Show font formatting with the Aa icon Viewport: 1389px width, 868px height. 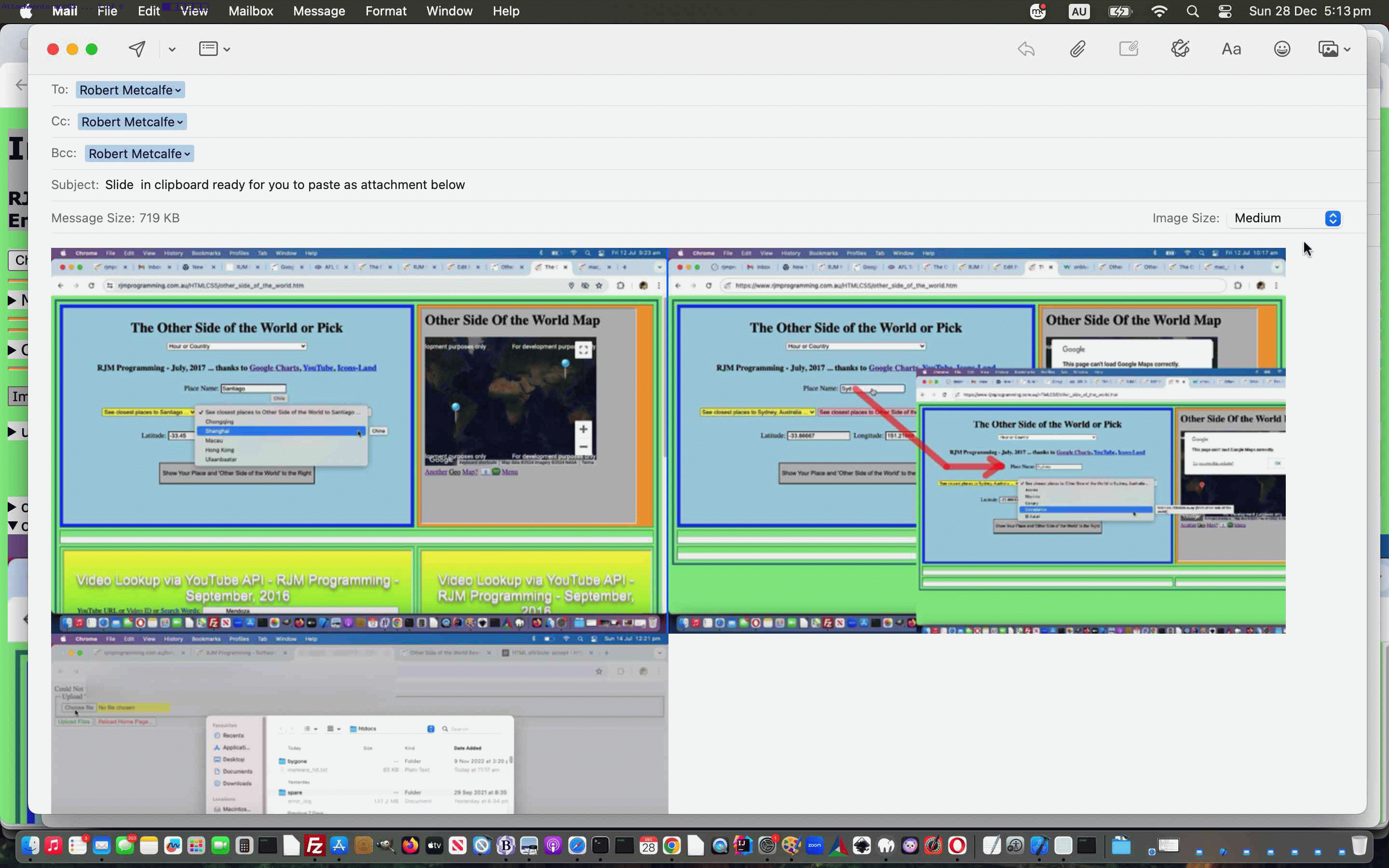pyautogui.click(x=1231, y=49)
